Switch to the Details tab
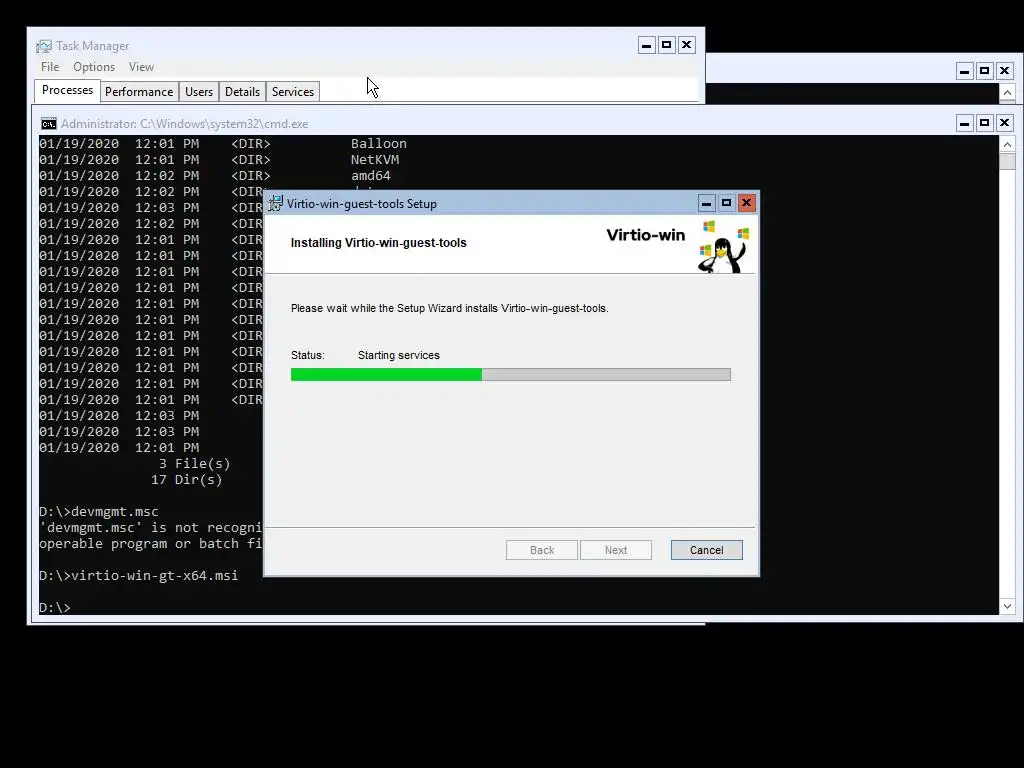This screenshot has width=1024, height=768. [x=242, y=91]
